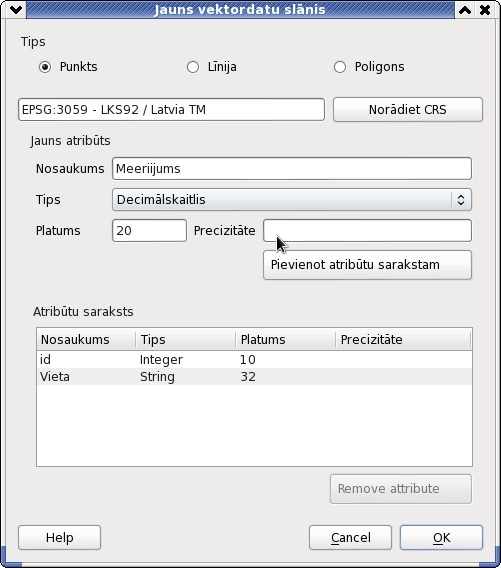Select the id attribute row
Image resolution: width=501 pixels, height=568 pixels.
click(x=254, y=360)
